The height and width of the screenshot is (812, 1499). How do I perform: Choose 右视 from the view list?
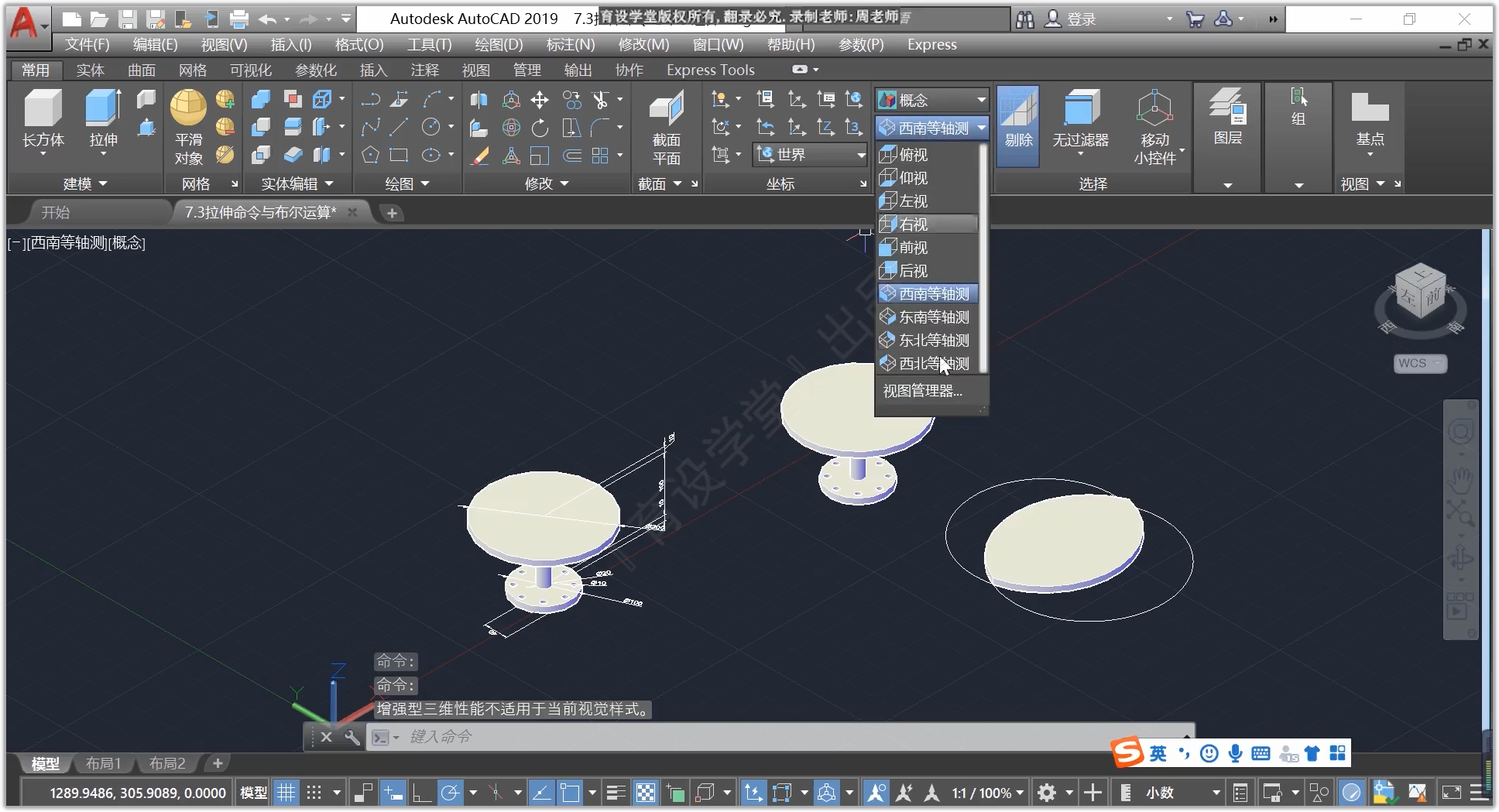(x=928, y=224)
